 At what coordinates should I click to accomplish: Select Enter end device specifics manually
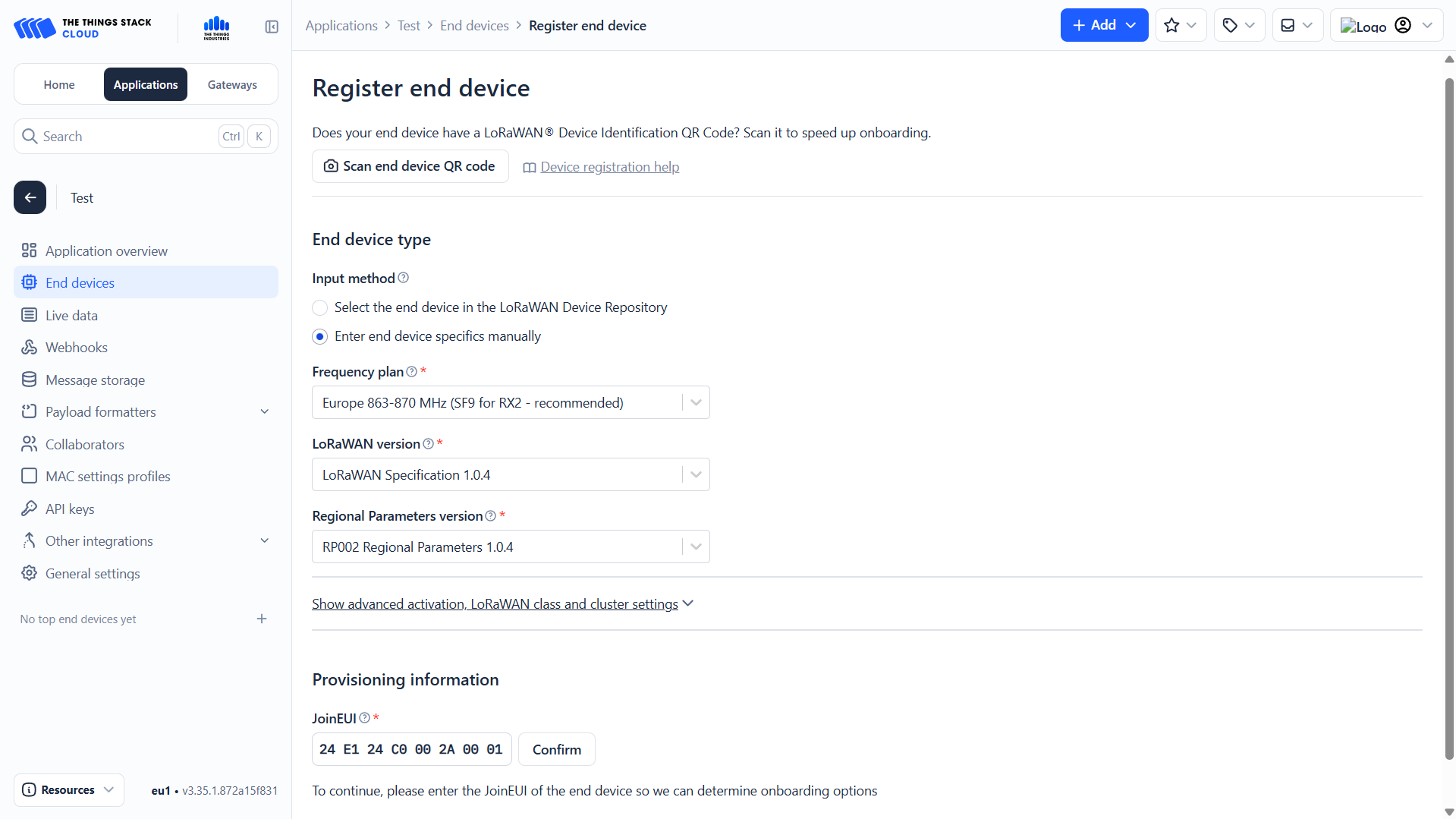coord(320,336)
